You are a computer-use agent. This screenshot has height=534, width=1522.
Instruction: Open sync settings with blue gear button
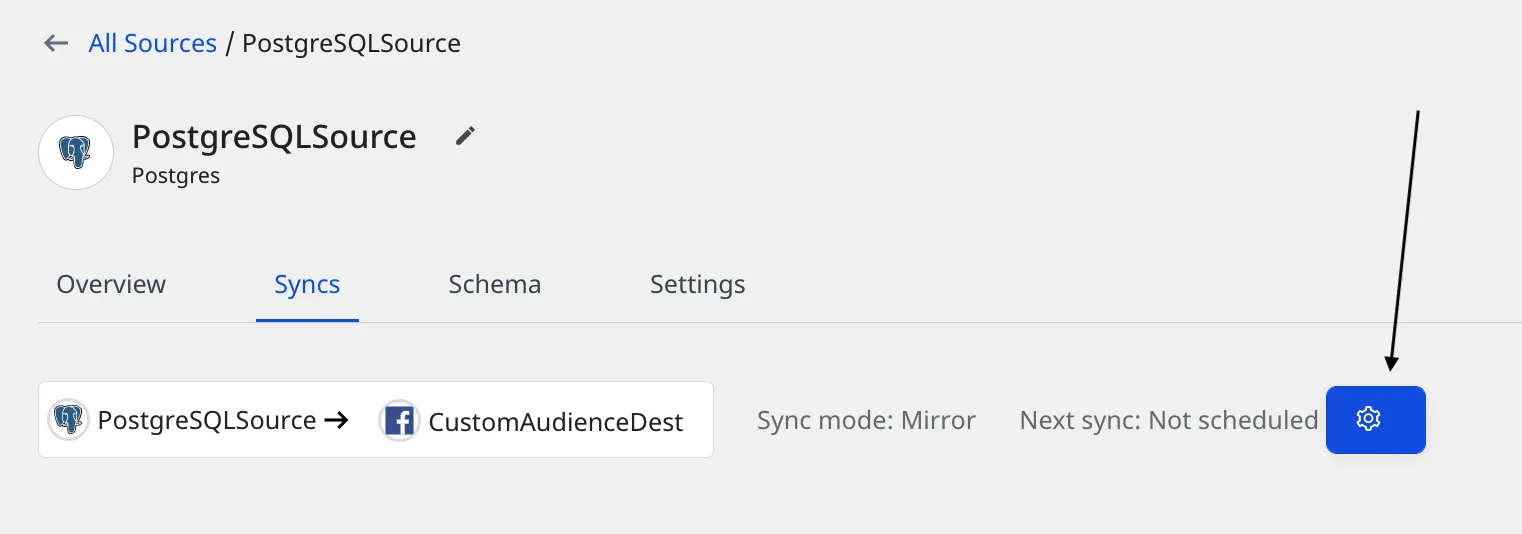click(1376, 420)
